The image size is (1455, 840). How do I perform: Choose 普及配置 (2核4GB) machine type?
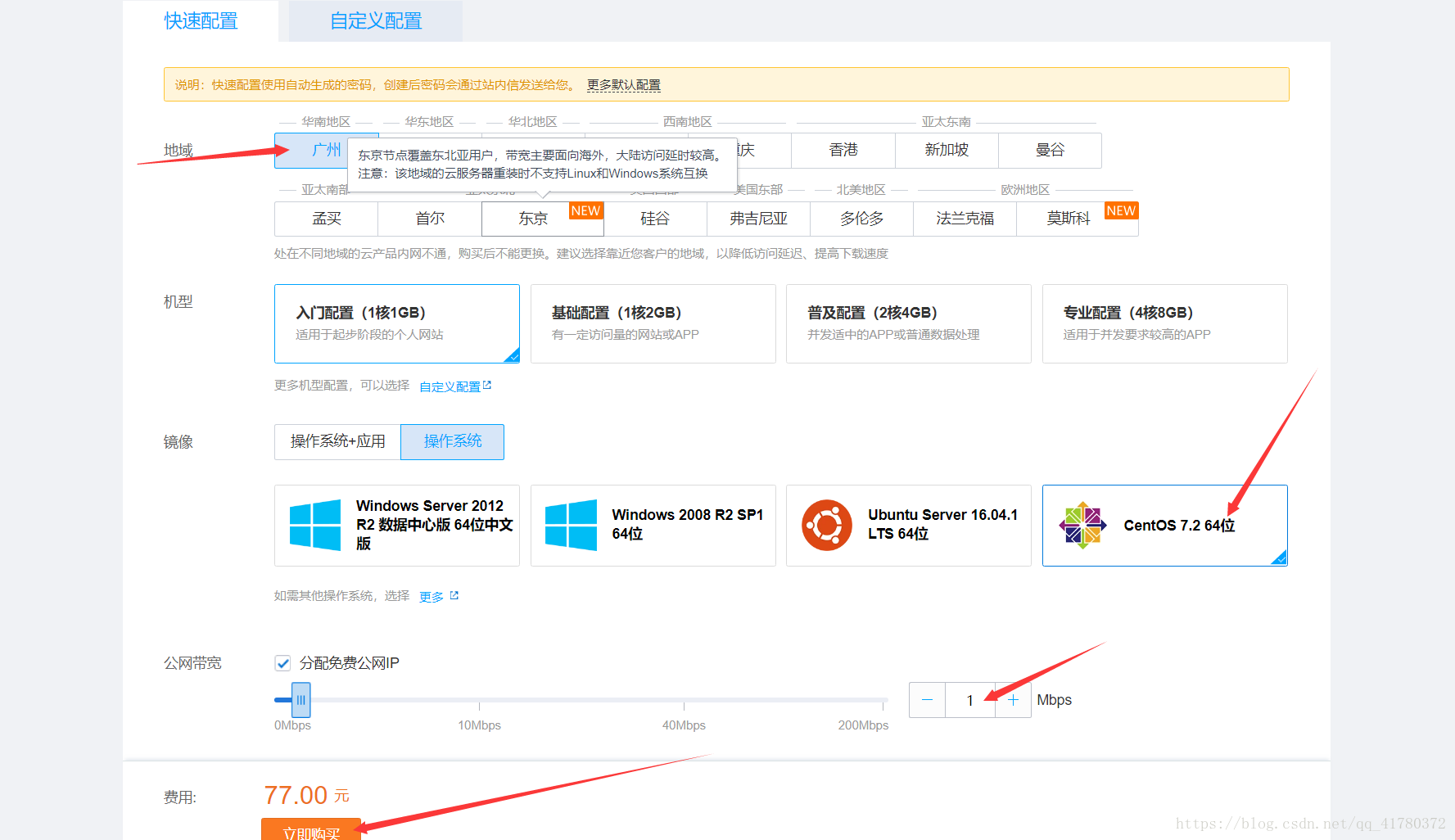click(909, 323)
